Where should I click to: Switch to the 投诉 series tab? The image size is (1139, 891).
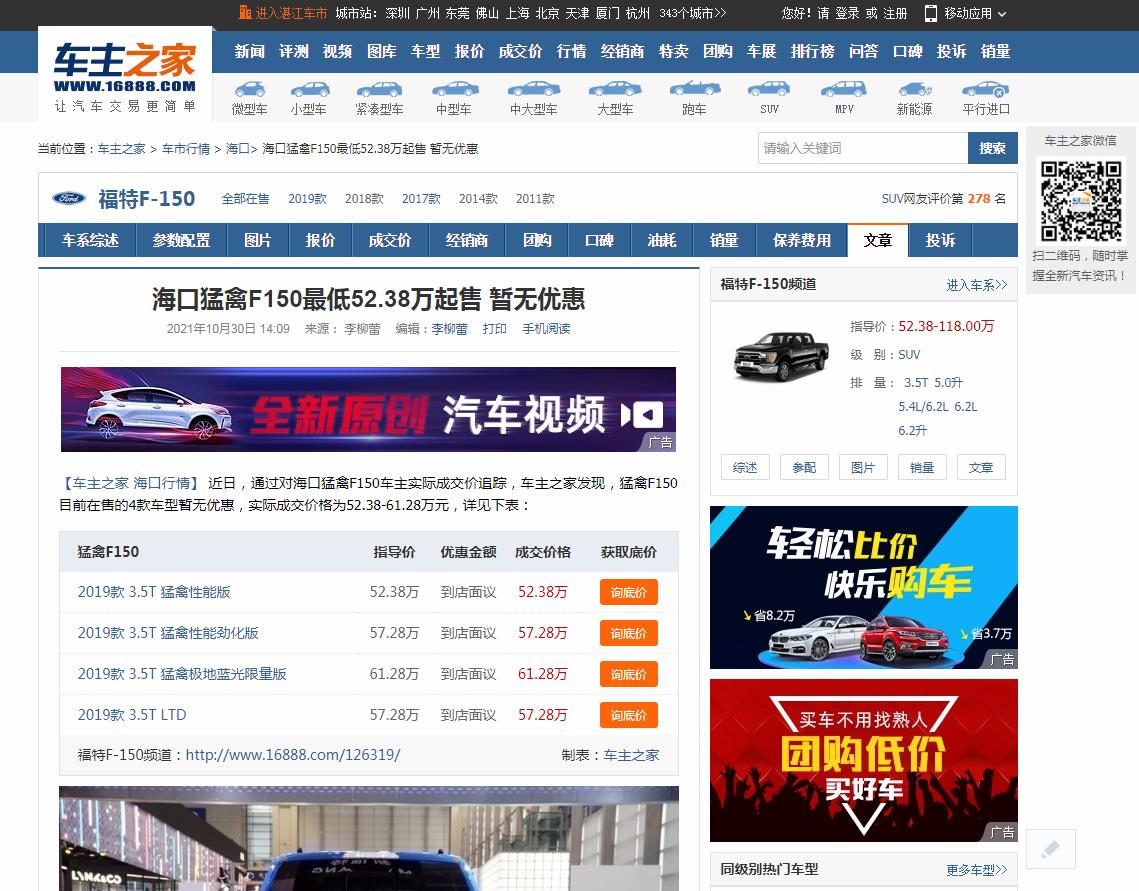coord(941,240)
